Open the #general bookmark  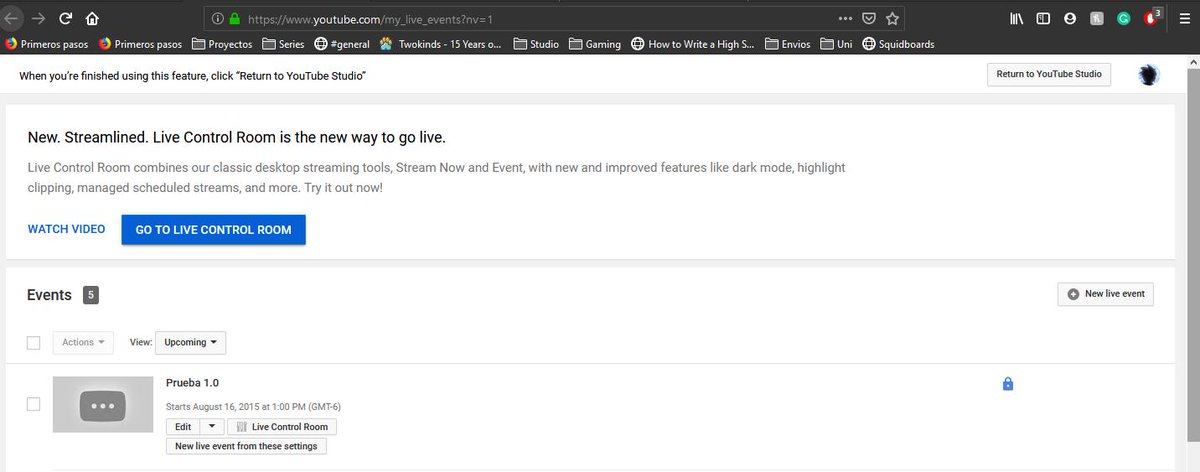[x=342, y=44]
